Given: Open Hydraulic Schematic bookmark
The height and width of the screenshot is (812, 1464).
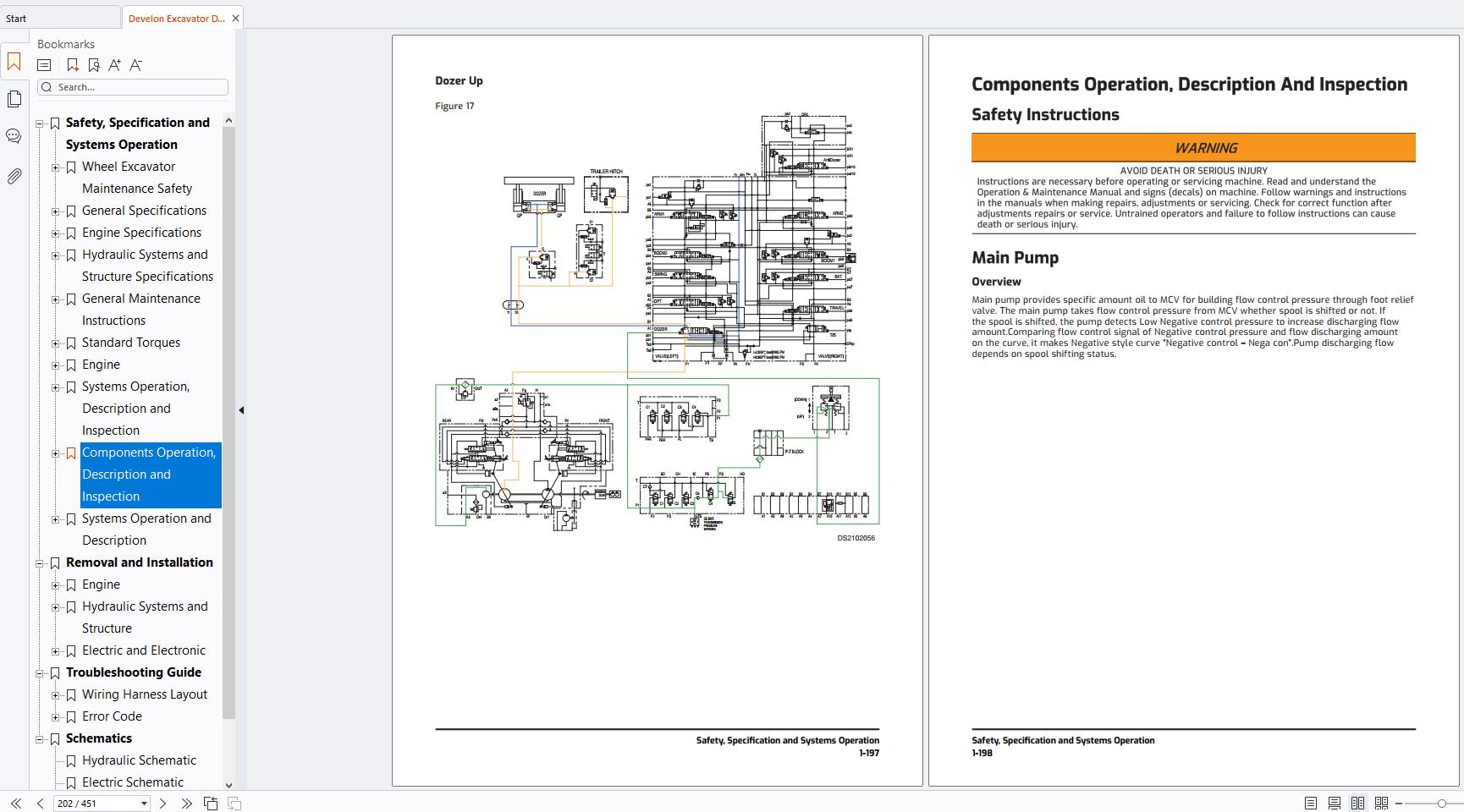Looking at the screenshot, I should pos(139,760).
